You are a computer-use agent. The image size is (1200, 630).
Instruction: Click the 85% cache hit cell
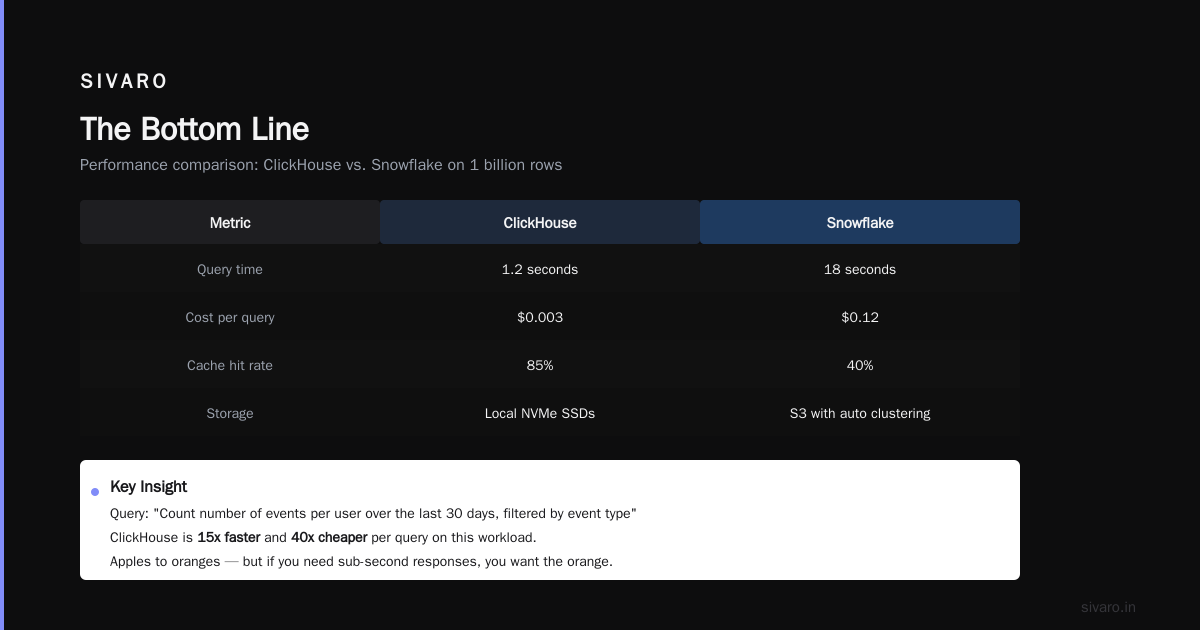[x=540, y=366]
